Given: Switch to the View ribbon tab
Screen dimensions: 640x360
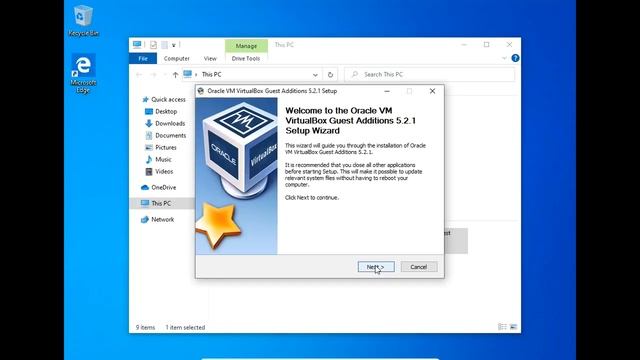Looking at the screenshot, I should [210, 58].
